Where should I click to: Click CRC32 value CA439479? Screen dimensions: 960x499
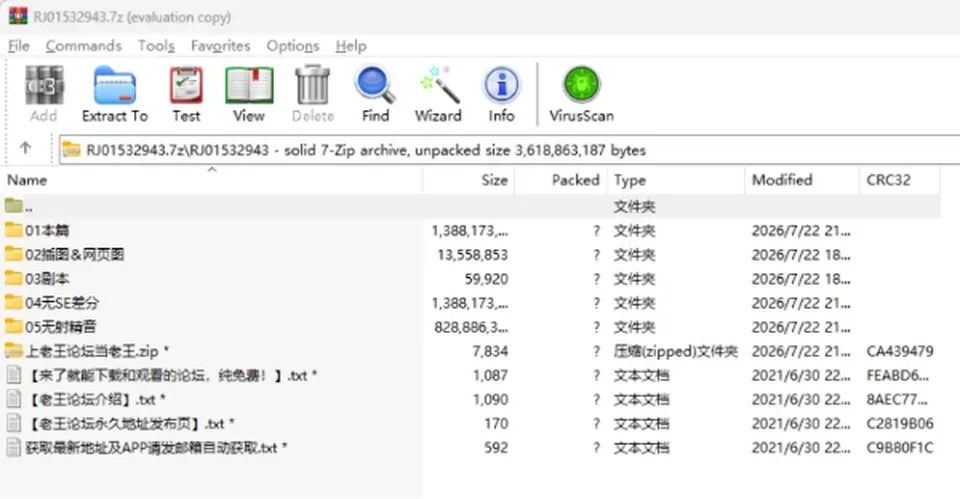click(899, 351)
